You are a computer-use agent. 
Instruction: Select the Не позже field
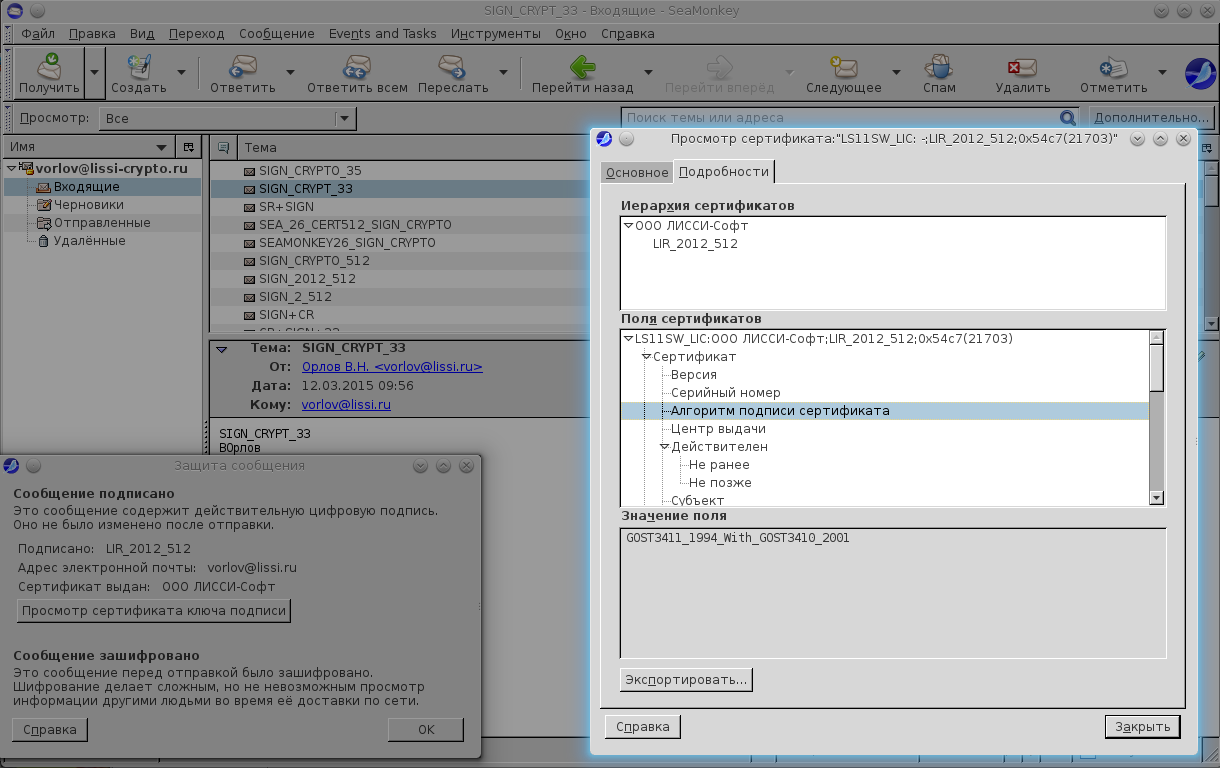(x=720, y=483)
